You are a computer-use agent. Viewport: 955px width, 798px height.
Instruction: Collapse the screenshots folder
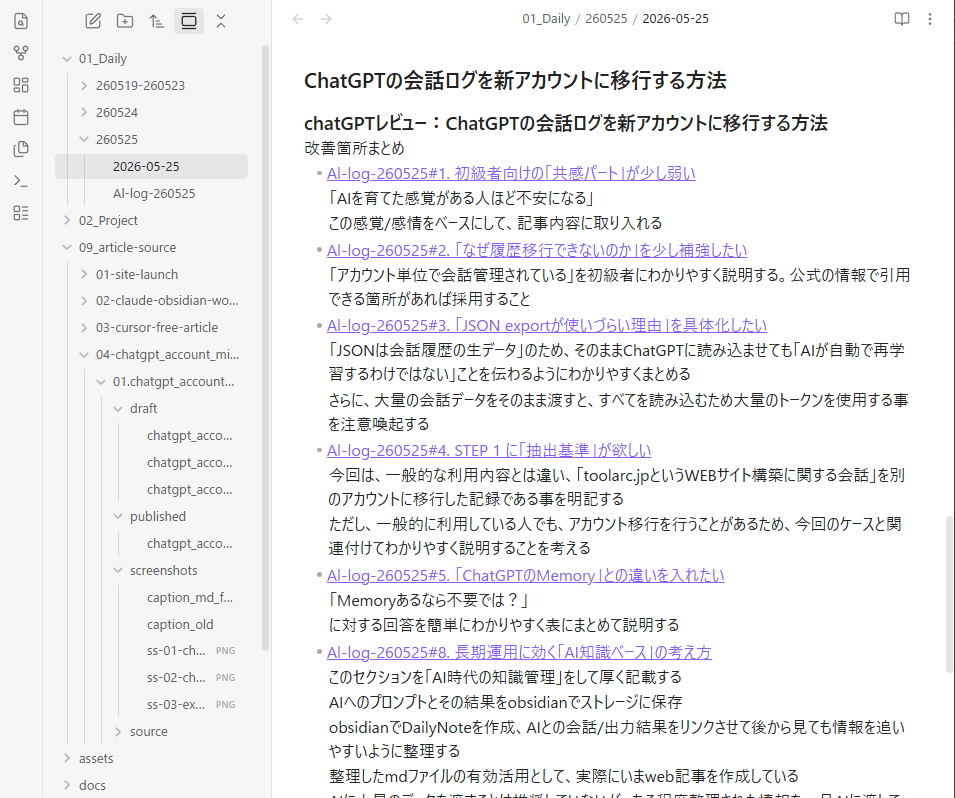pyautogui.click(x=118, y=570)
